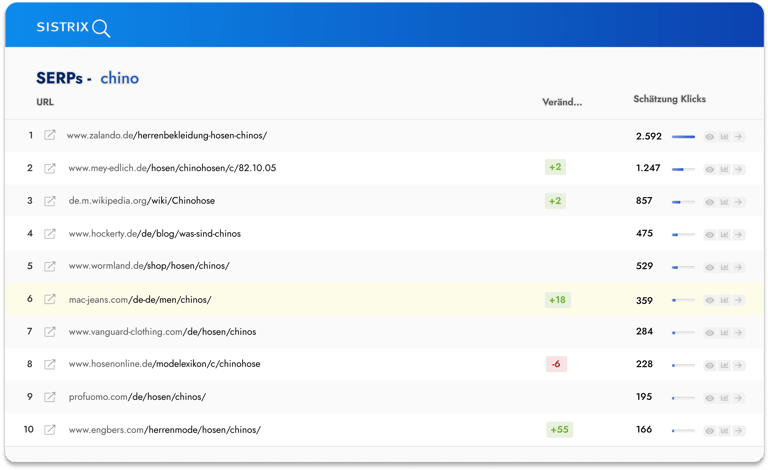The width and height of the screenshot is (768, 470).
Task: Click the +2 badge in mey-edlich.de row
Action: pos(555,167)
